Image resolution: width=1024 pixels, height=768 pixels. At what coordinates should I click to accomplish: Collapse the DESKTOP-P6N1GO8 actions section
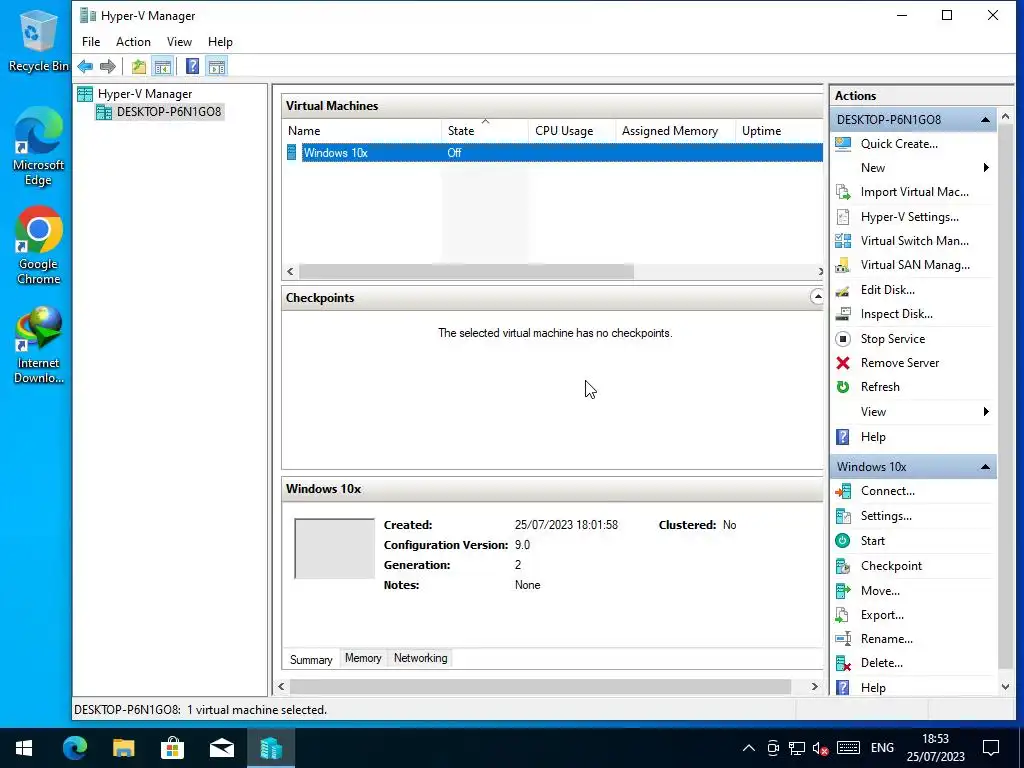[985, 120]
